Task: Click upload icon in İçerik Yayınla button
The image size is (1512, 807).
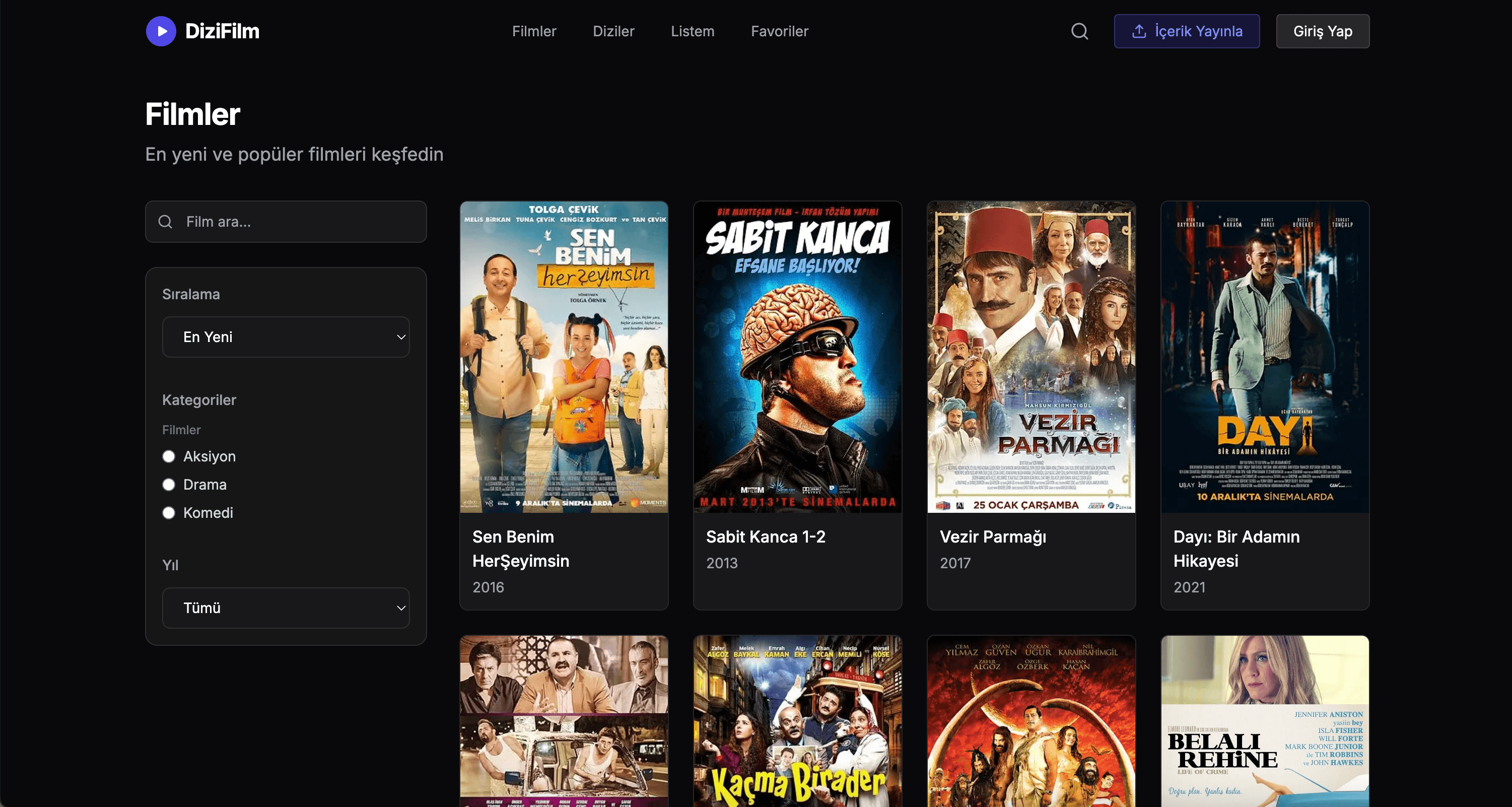Action: tap(1139, 31)
